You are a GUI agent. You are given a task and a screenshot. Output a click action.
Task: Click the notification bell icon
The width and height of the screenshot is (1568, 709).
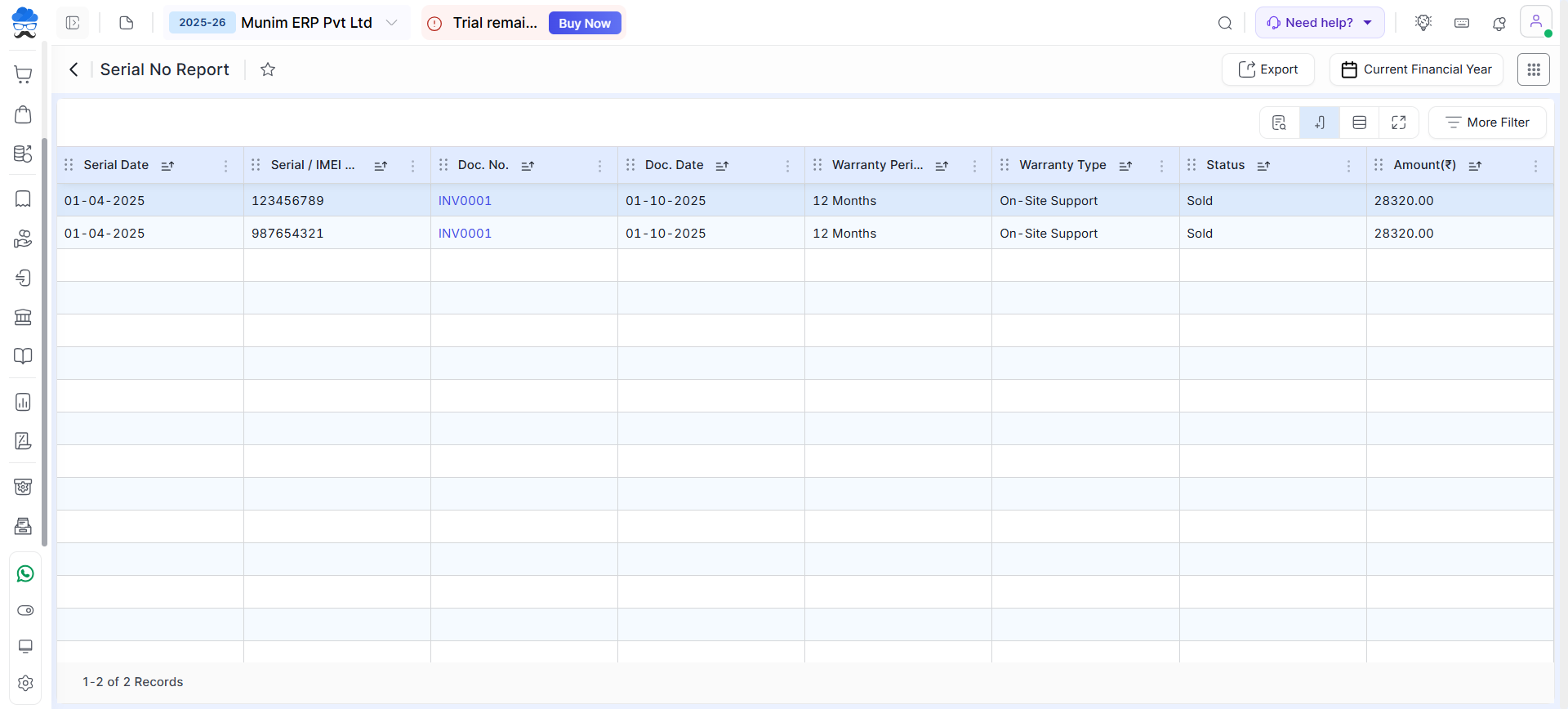pos(1499,23)
